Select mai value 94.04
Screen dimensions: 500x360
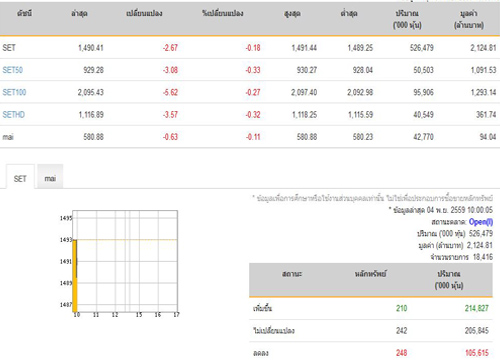tap(488, 137)
